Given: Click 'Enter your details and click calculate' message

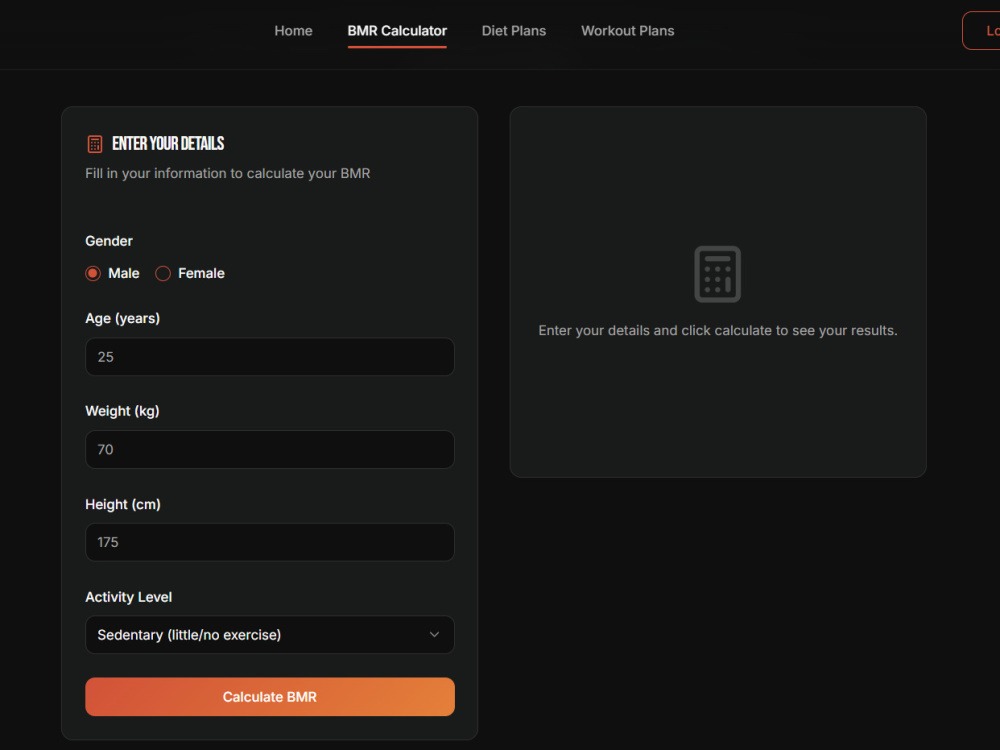Looking at the screenshot, I should [718, 331].
